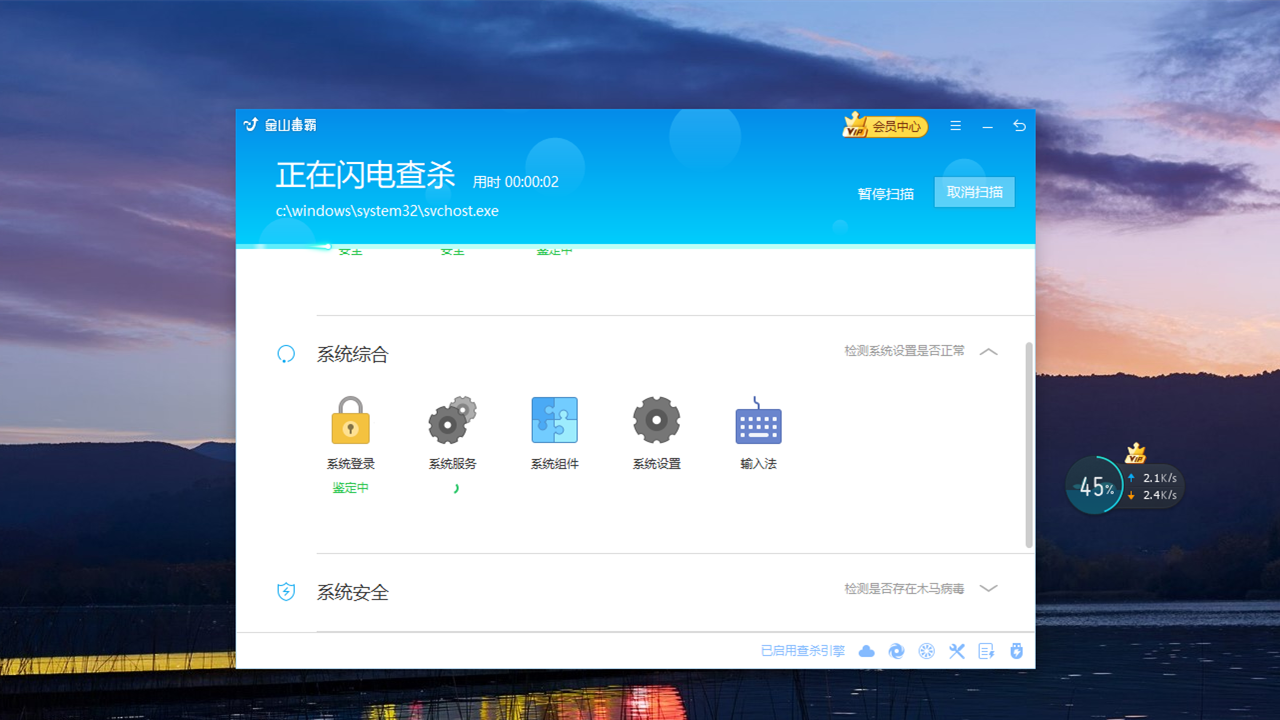Screen dimensions: 1280x720
Task: Click the 系统设置 gear icon
Action: tap(656, 420)
